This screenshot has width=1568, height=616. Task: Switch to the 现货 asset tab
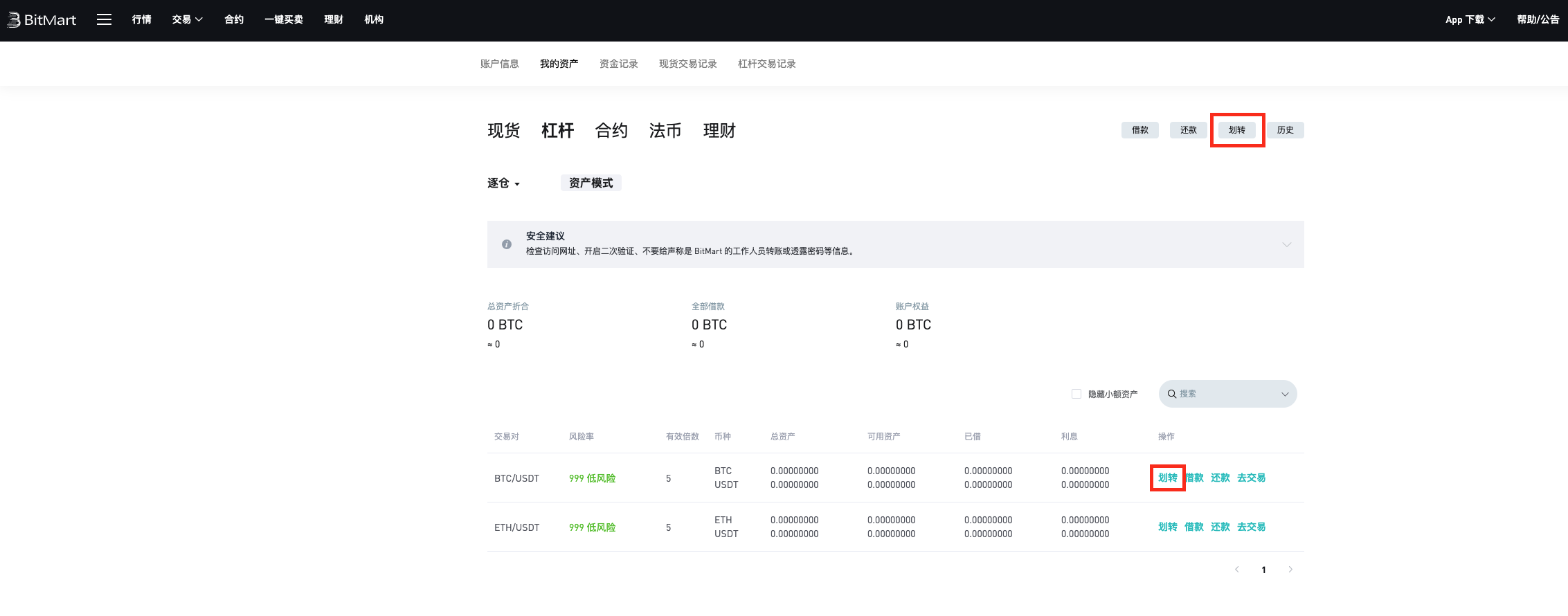pos(503,131)
